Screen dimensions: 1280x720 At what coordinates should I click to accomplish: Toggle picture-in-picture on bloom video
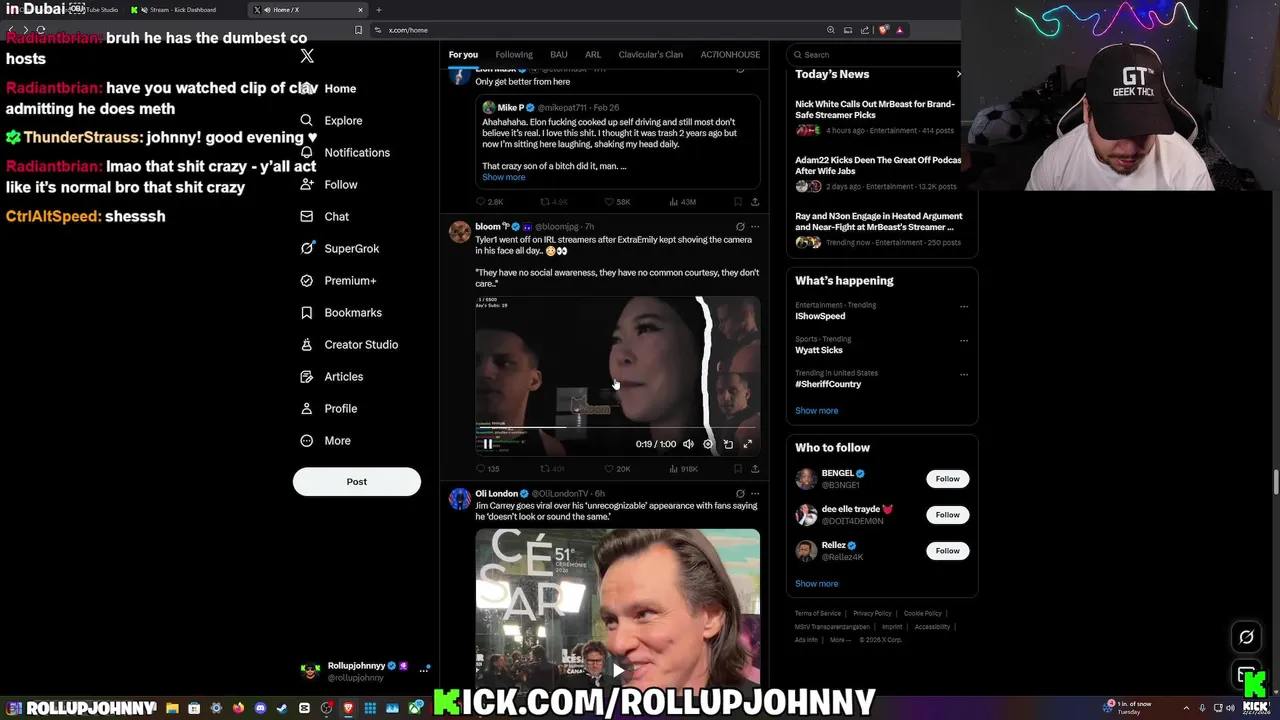pyautogui.click(x=728, y=444)
